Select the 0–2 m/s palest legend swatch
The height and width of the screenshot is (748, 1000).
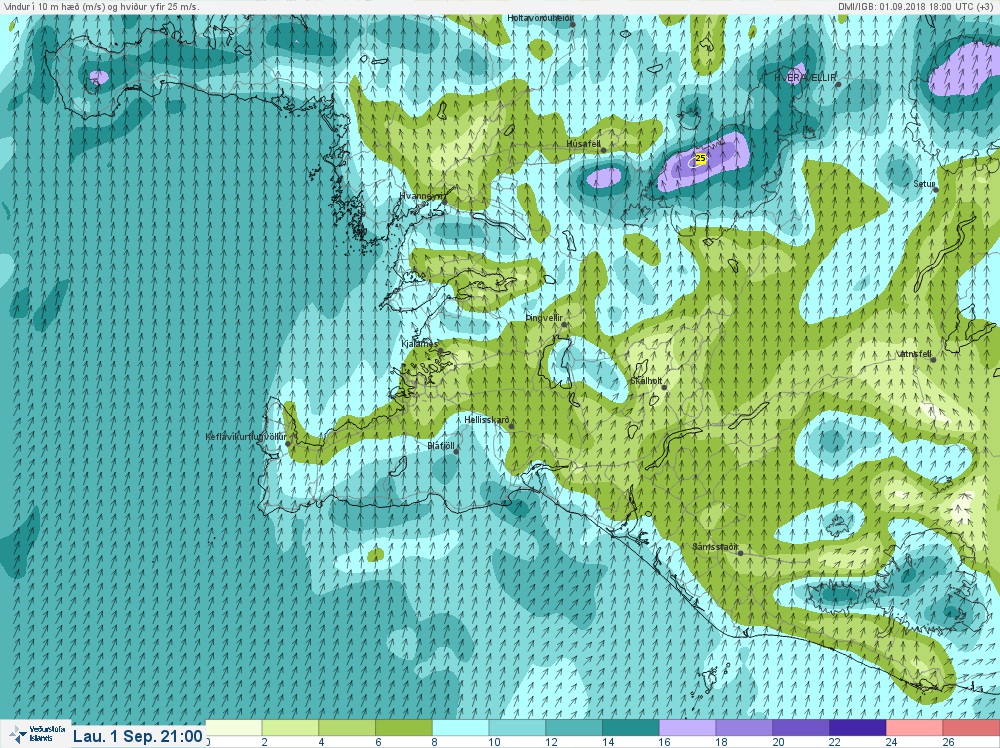[x=233, y=728]
